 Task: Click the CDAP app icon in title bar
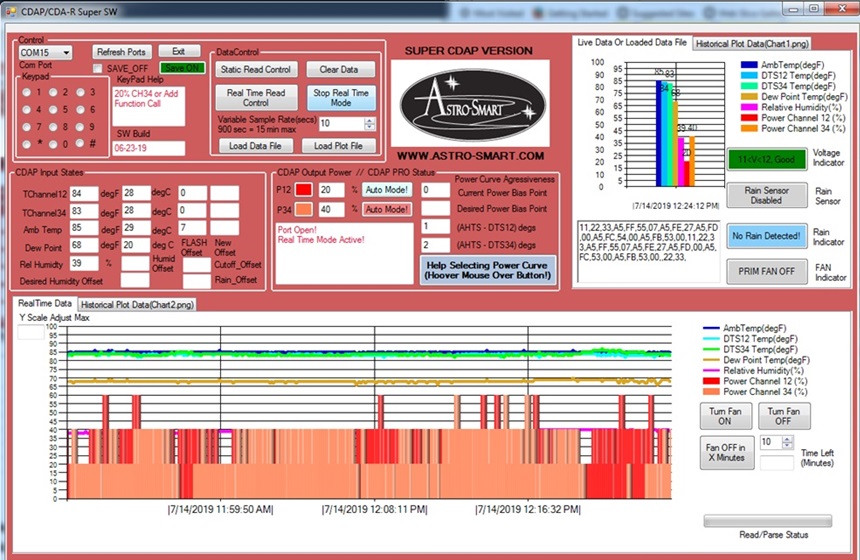coord(10,11)
